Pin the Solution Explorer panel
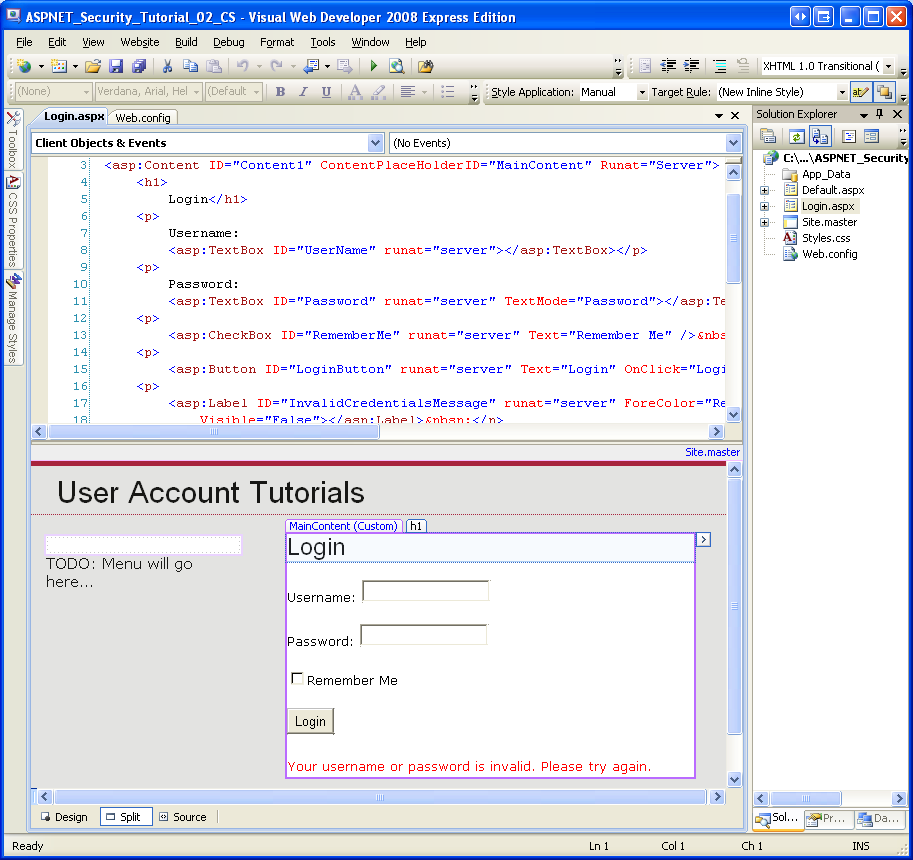Screen dimensions: 913x860 click(x=880, y=114)
